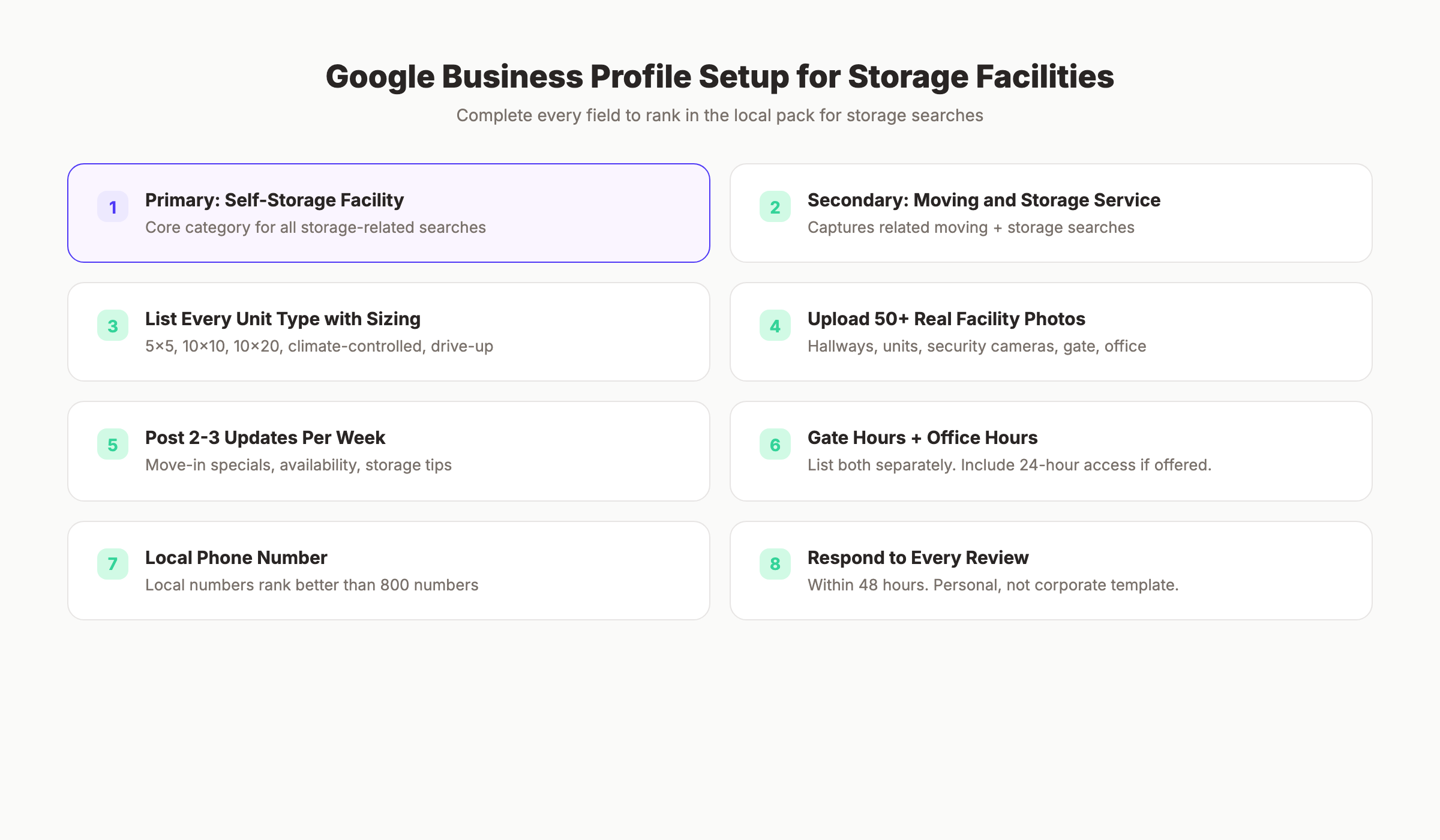Image resolution: width=1440 pixels, height=840 pixels.
Task: Select the local pack subtitle text
Action: tap(720, 115)
